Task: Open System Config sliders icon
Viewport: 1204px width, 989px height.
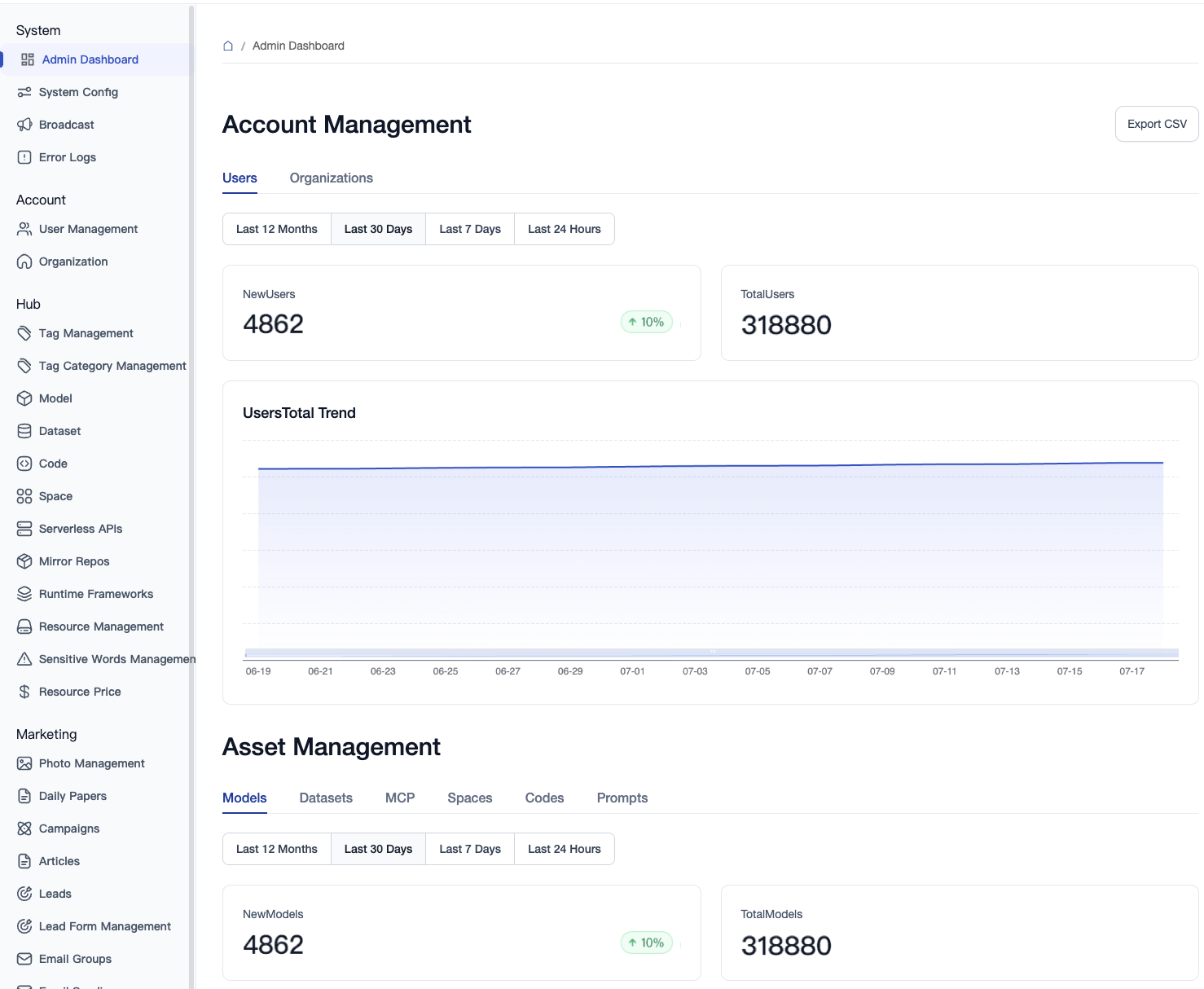Action: point(24,92)
